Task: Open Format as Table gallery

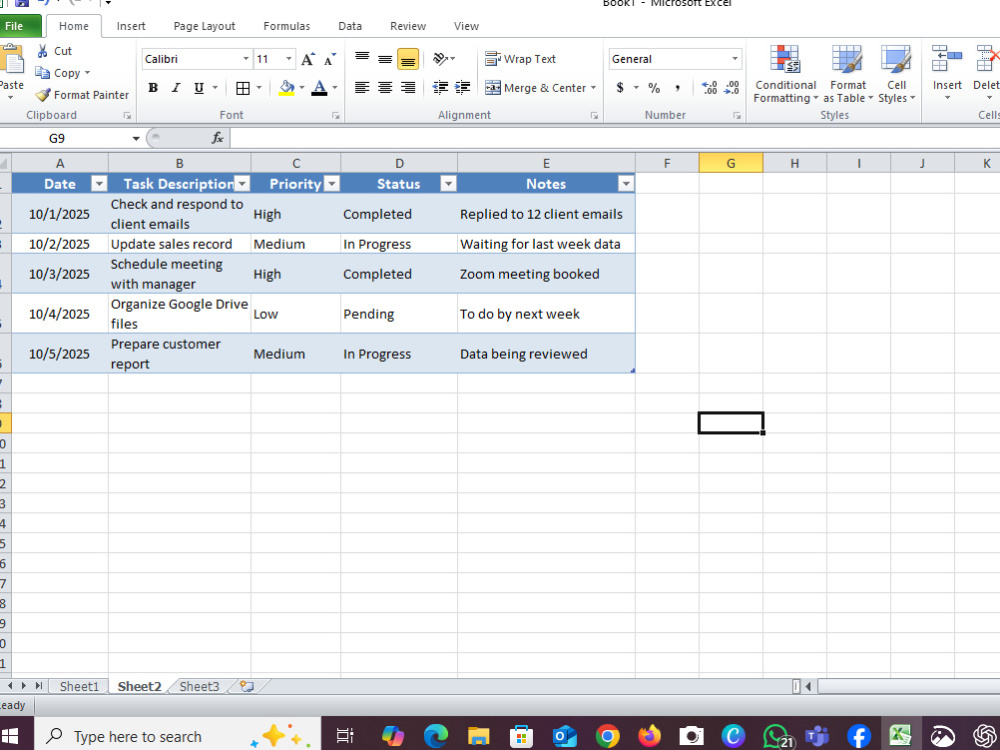Action: click(x=847, y=74)
